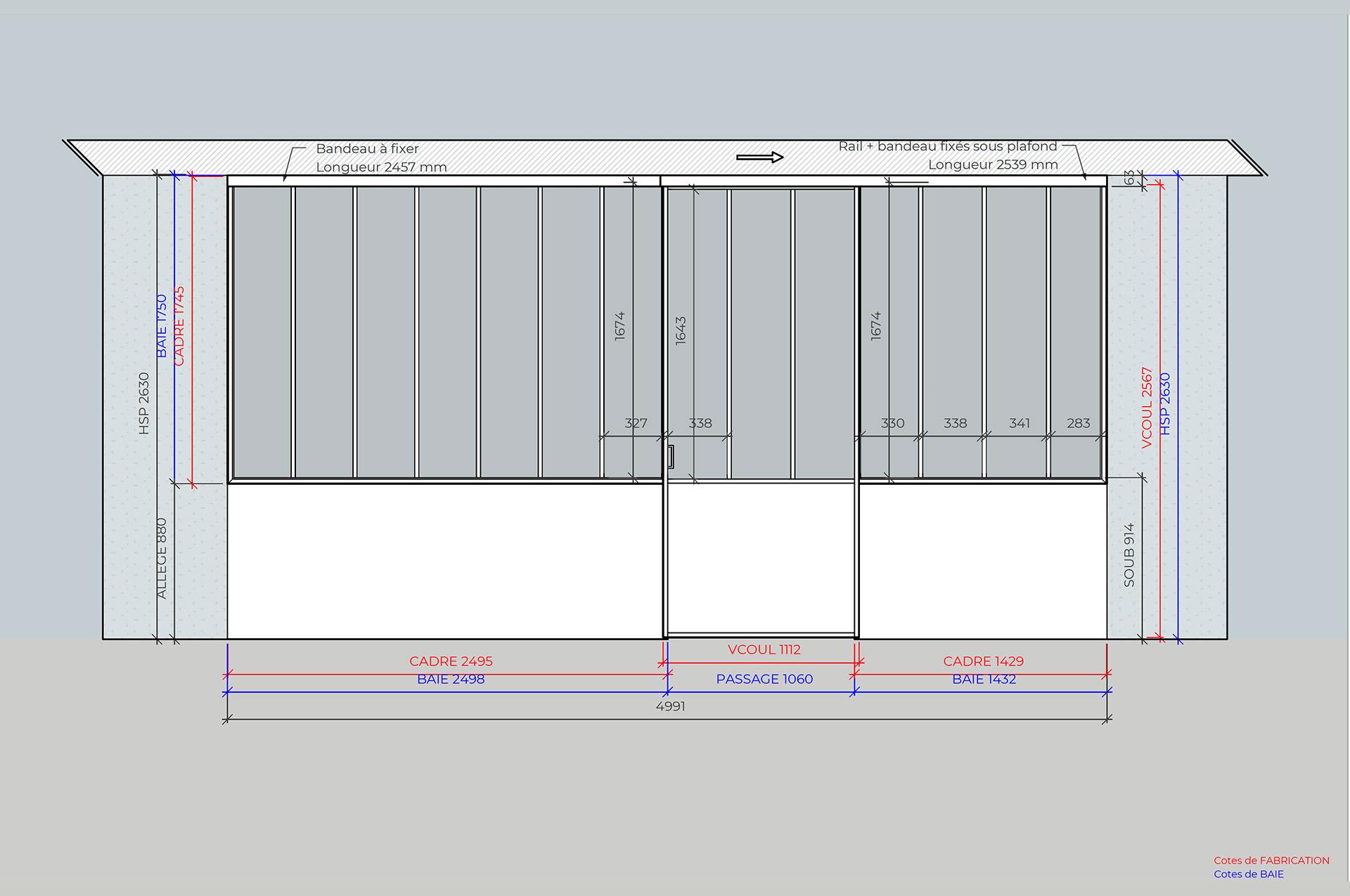Select the 'BAIE 1432' dimension
Image resolution: width=1350 pixels, height=896 pixels.
point(984,680)
